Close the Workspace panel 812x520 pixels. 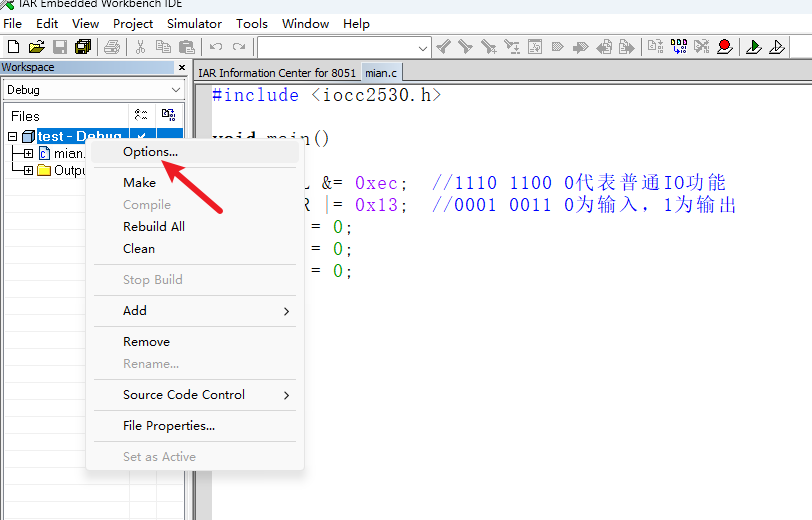tap(182, 67)
